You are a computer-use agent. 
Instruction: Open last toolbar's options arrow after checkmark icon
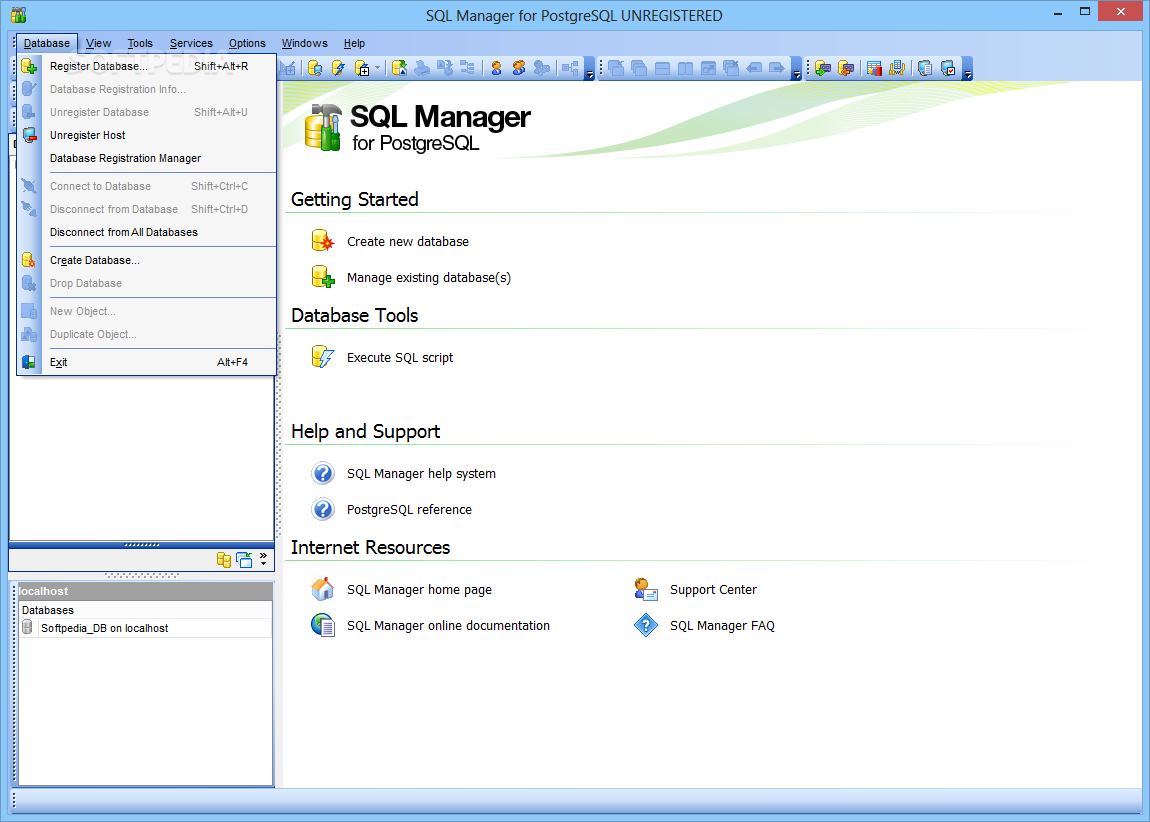[968, 70]
